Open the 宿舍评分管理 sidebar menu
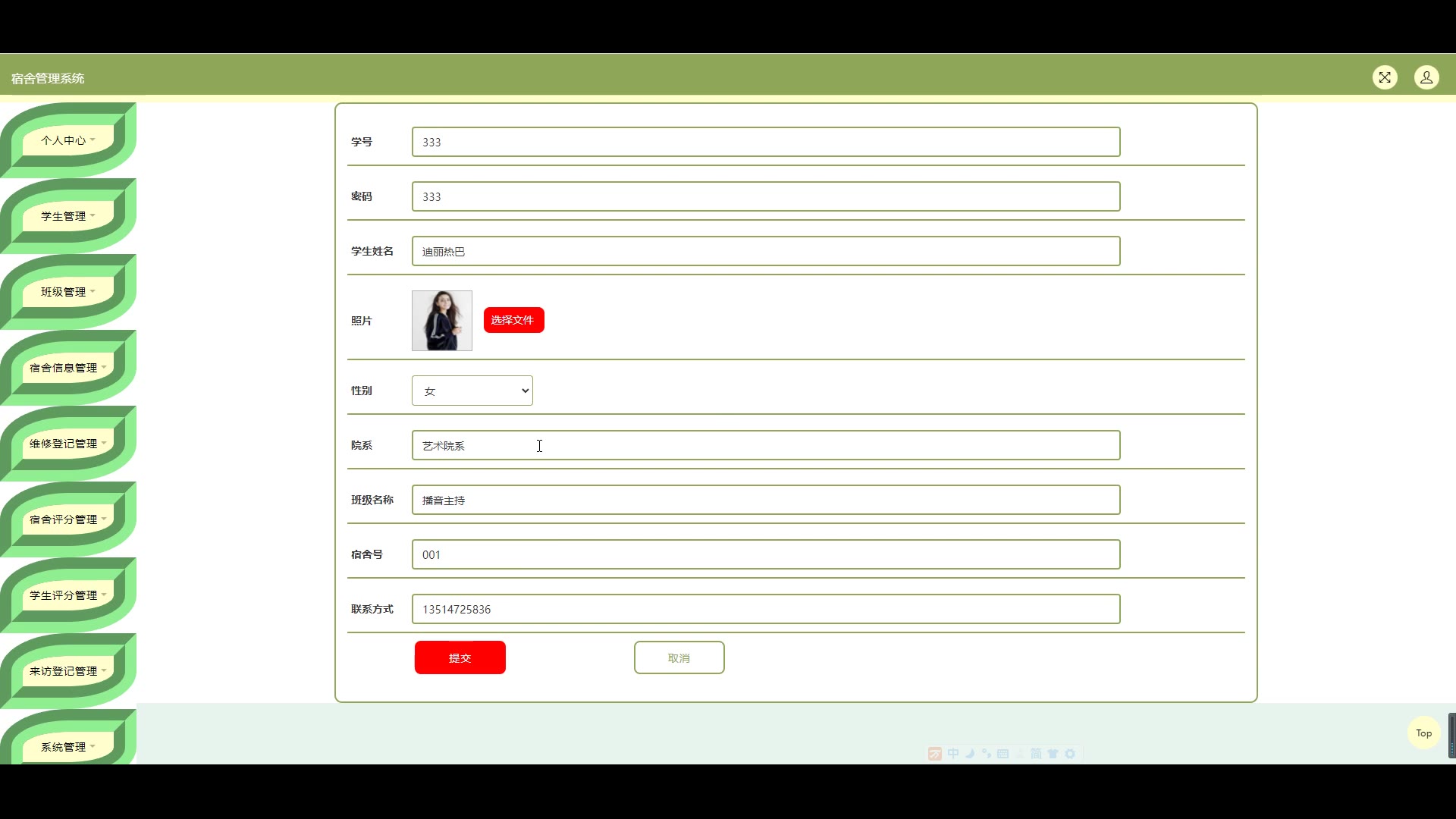This screenshot has height=819, width=1456. pyautogui.click(x=68, y=519)
